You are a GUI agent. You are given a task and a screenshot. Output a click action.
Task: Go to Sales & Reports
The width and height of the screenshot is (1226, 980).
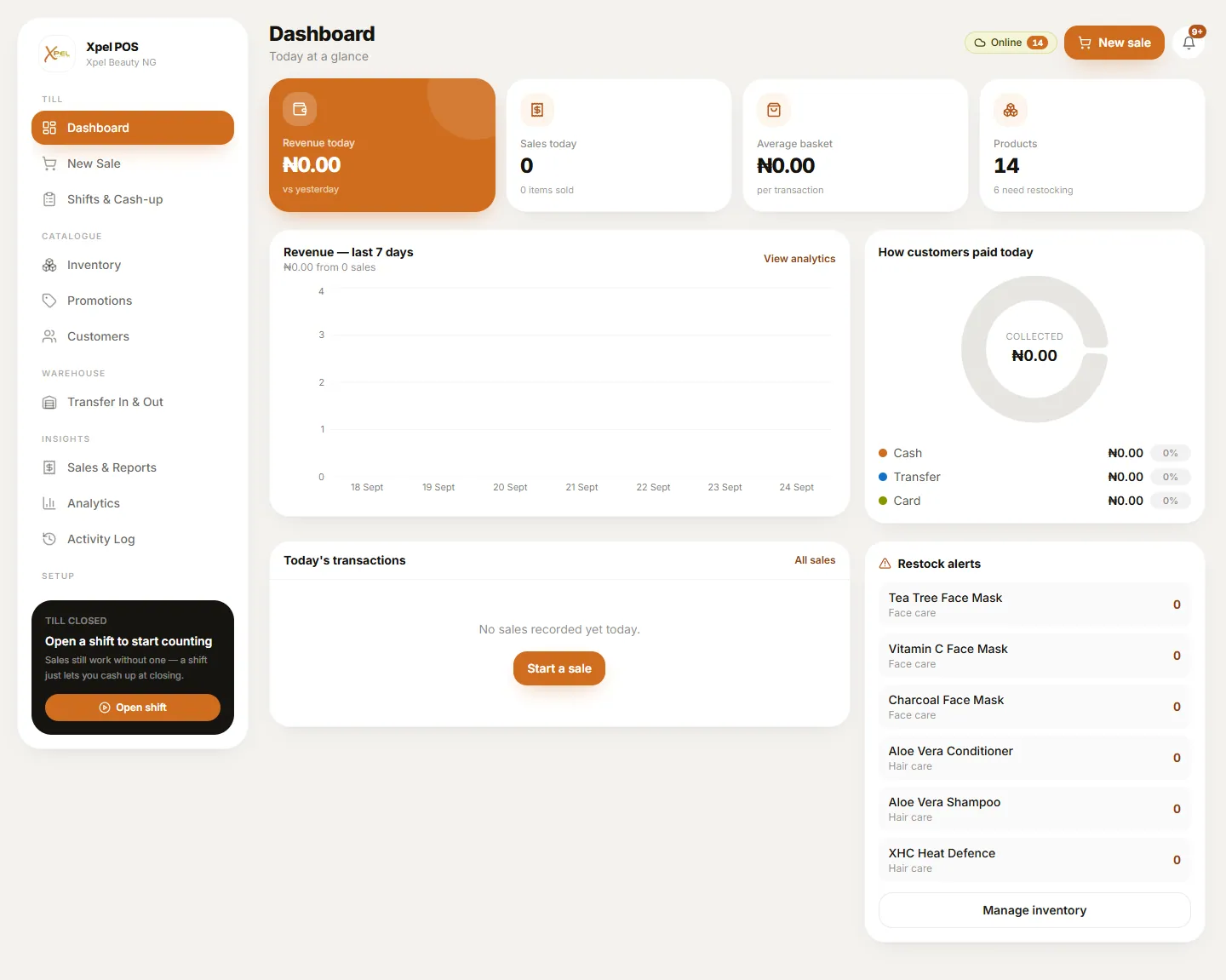tap(133, 467)
